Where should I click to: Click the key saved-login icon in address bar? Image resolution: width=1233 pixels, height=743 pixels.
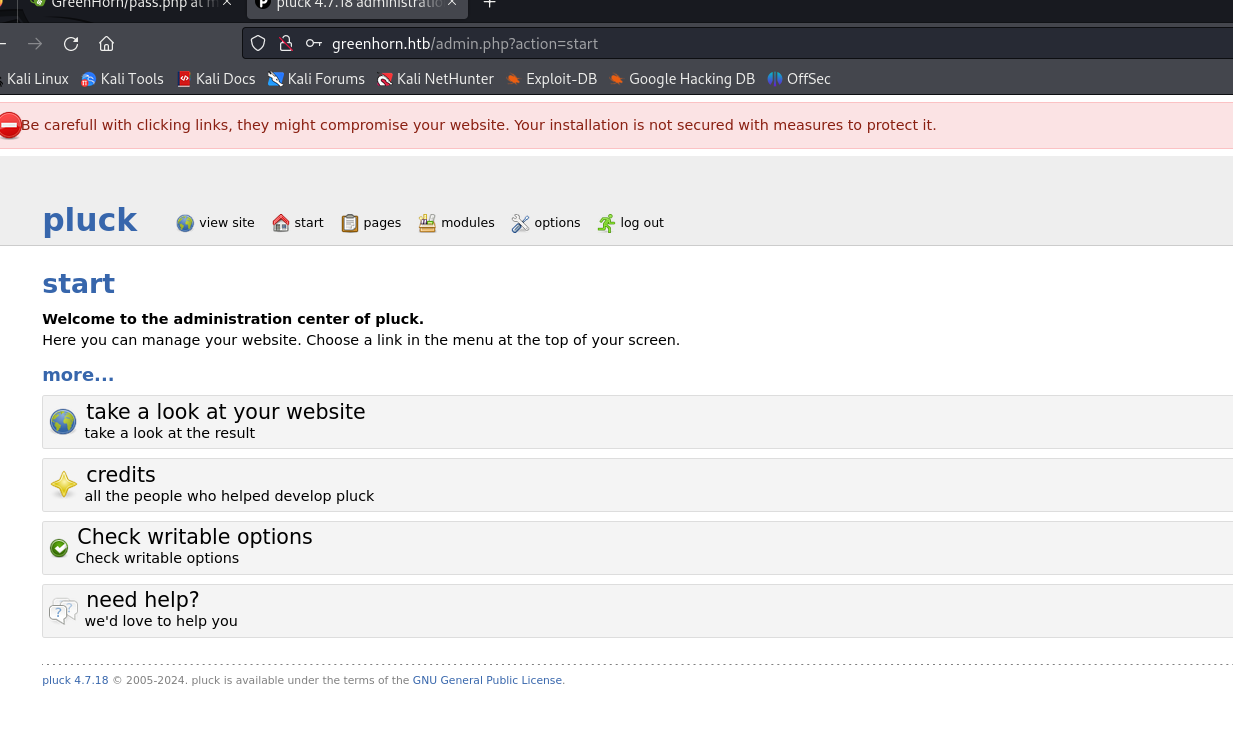tap(314, 43)
